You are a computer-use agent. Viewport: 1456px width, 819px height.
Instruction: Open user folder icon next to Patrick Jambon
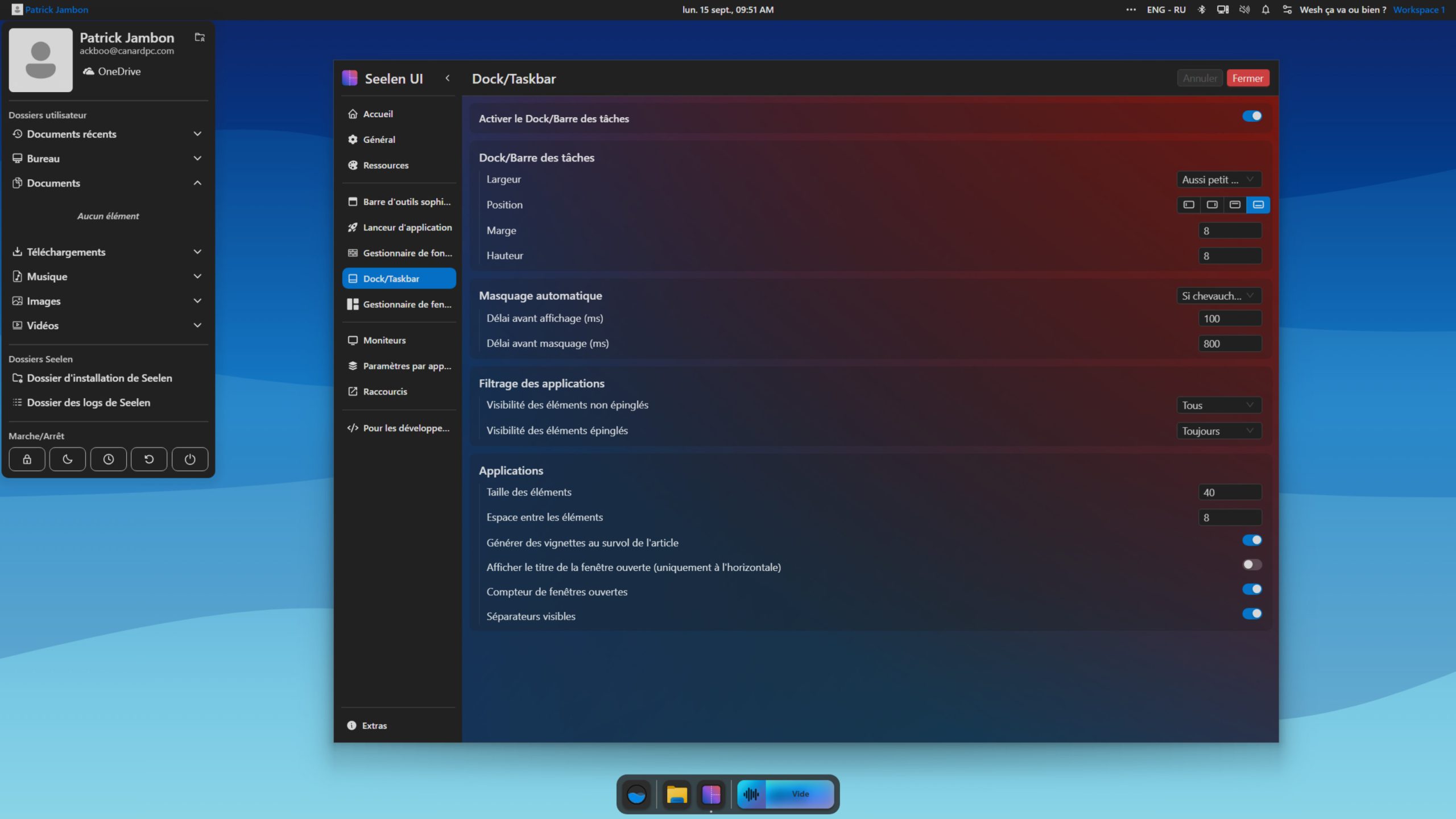[200, 38]
